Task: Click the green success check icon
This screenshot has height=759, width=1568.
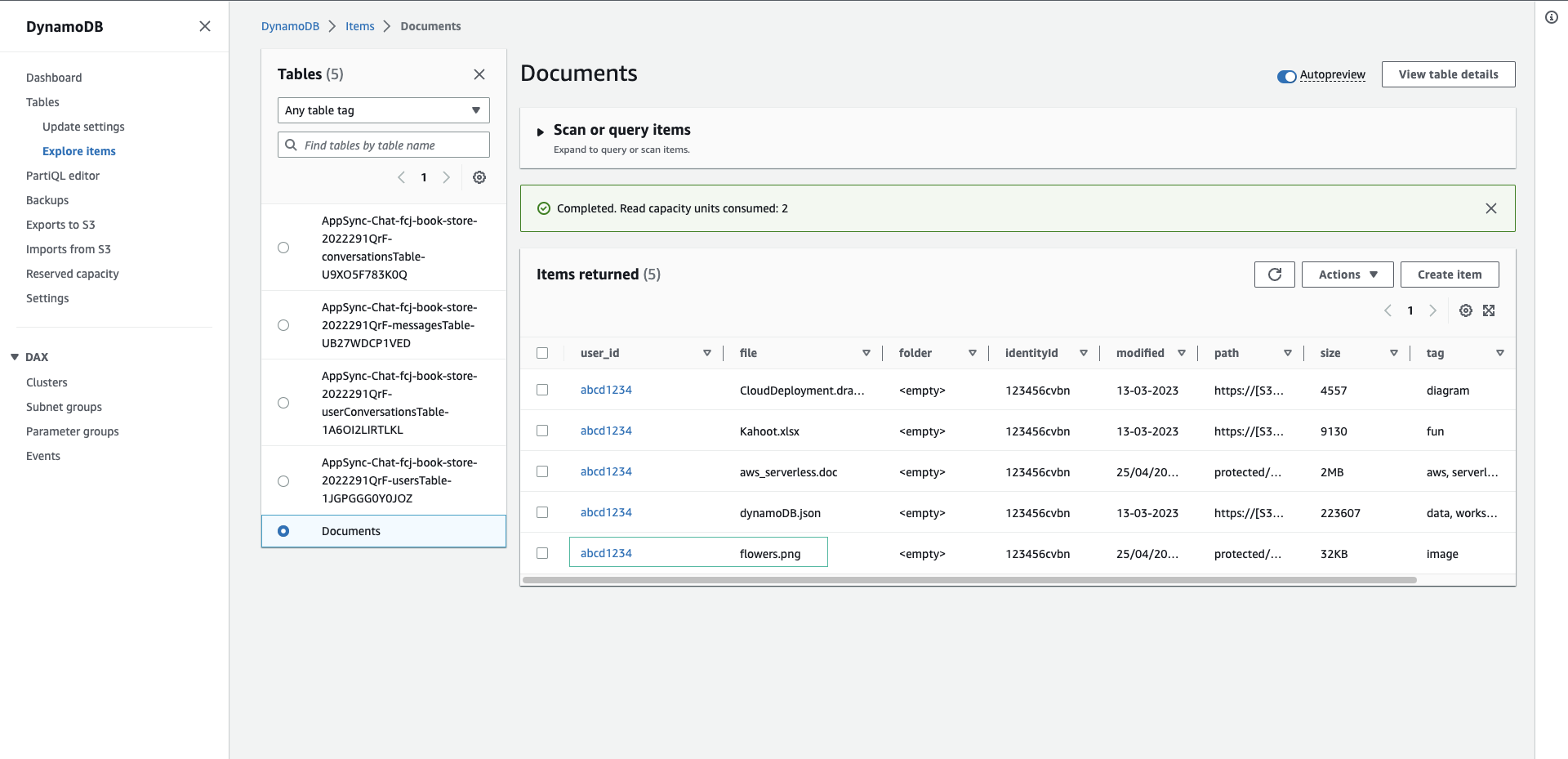Action: [x=544, y=208]
